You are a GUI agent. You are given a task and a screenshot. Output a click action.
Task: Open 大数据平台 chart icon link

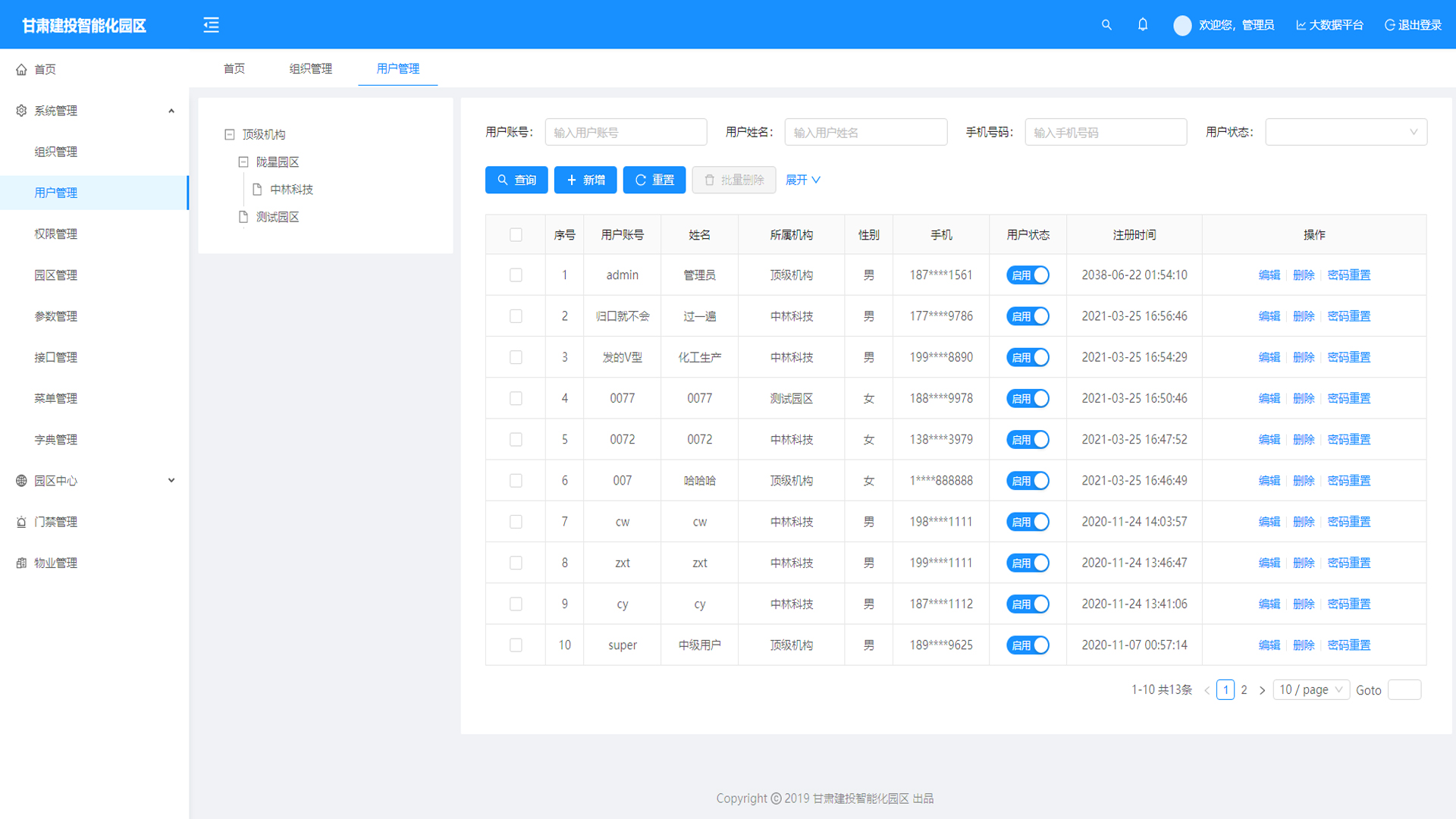click(x=1301, y=25)
